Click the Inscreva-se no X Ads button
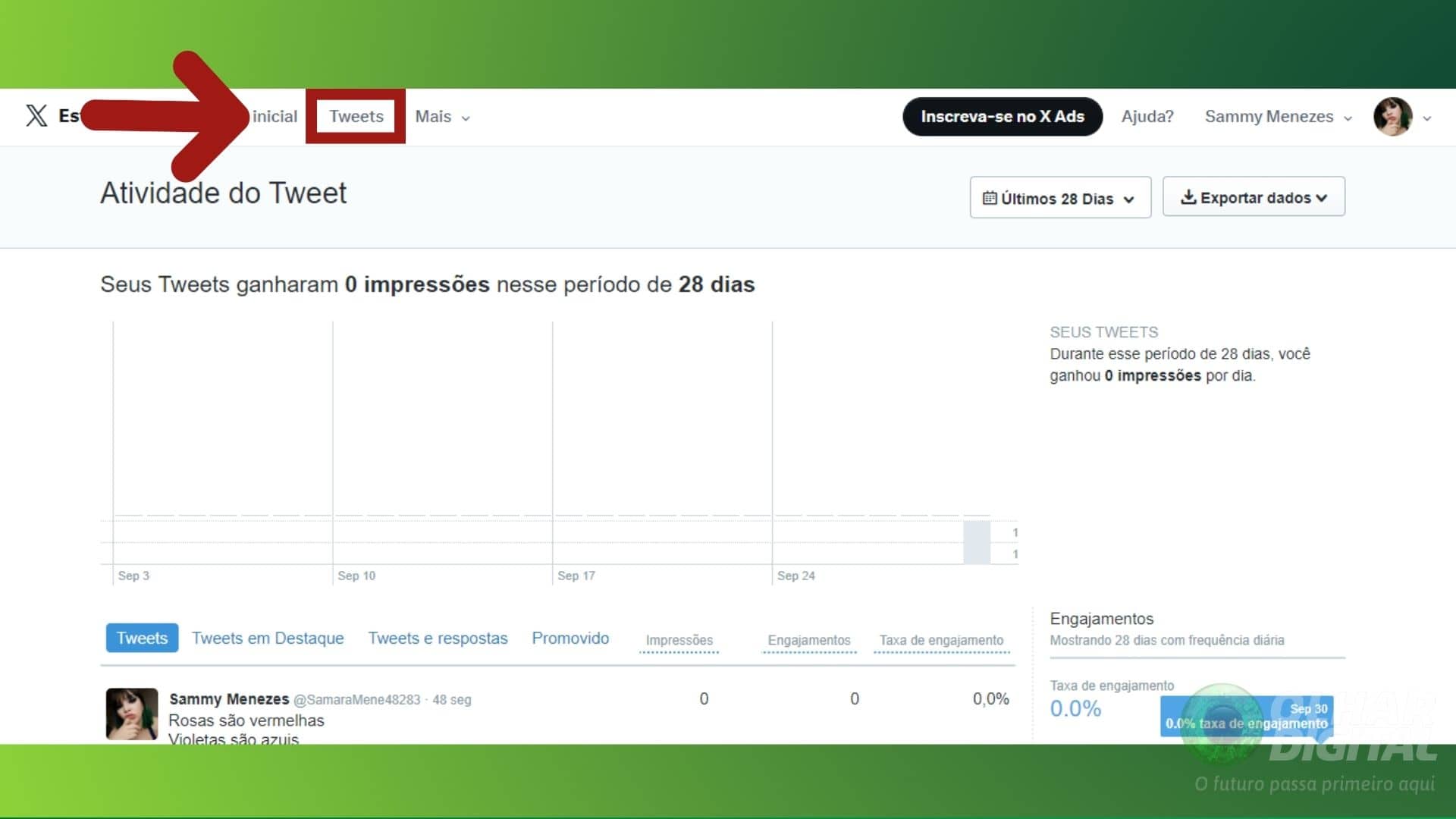Screen dimensions: 1456x819 pyautogui.click(x=1002, y=117)
